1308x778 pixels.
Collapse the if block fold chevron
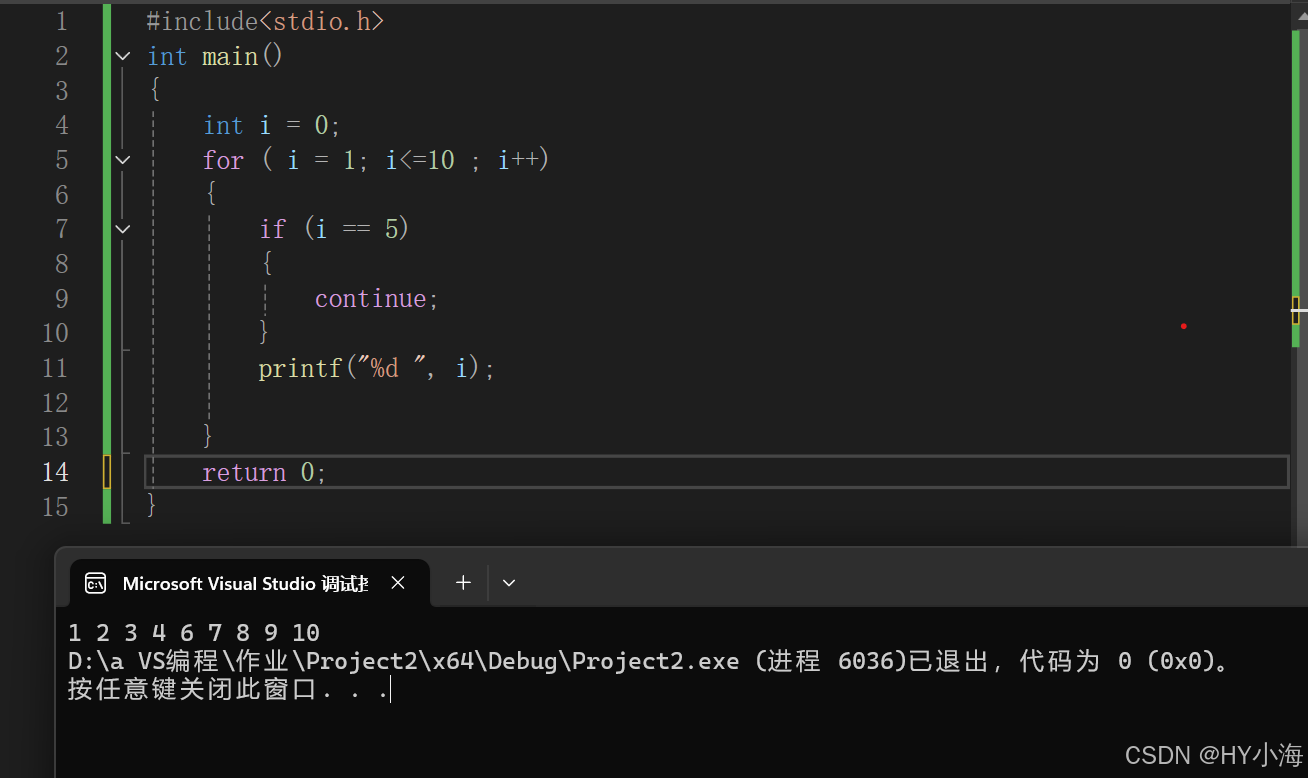pyautogui.click(x=123, y=229)
